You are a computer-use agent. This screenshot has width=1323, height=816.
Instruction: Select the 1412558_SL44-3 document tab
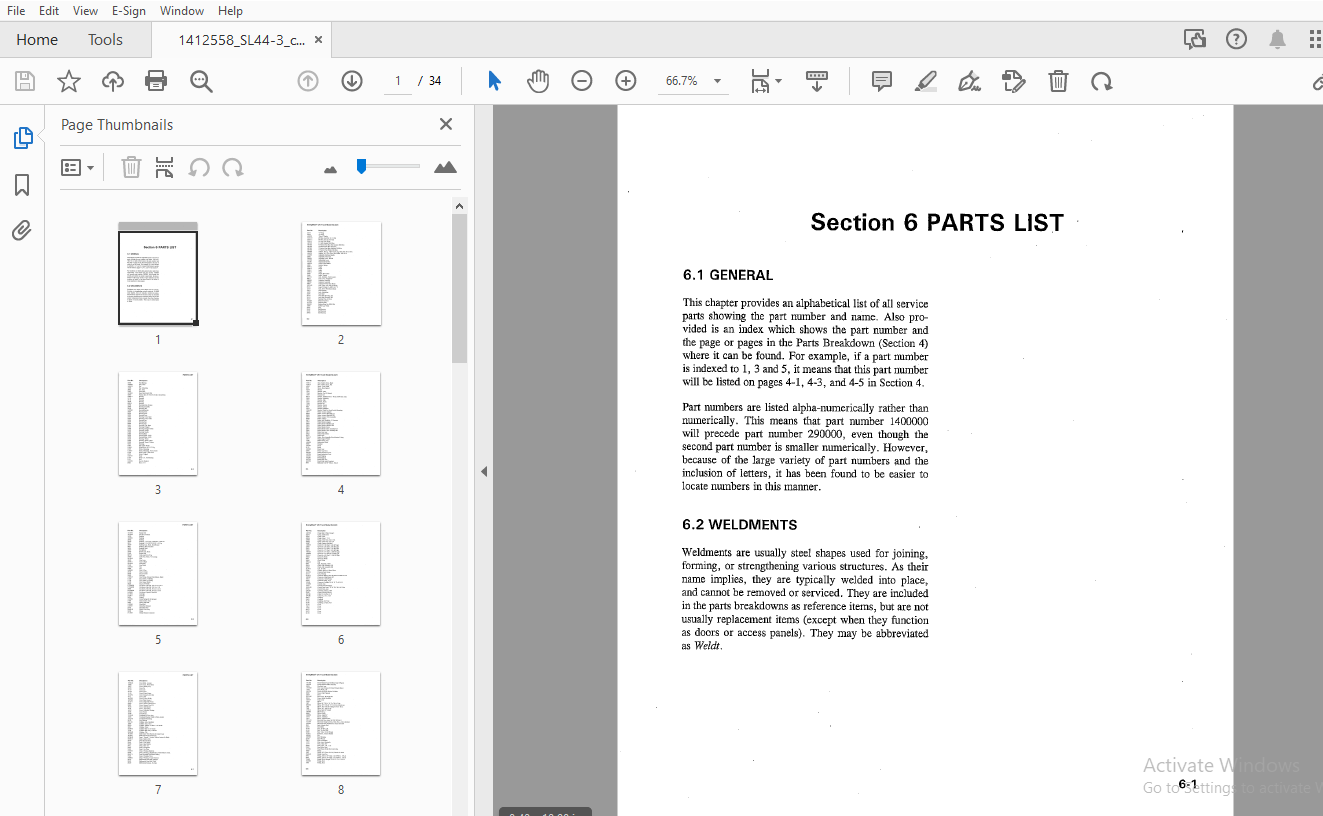point(241,40)
